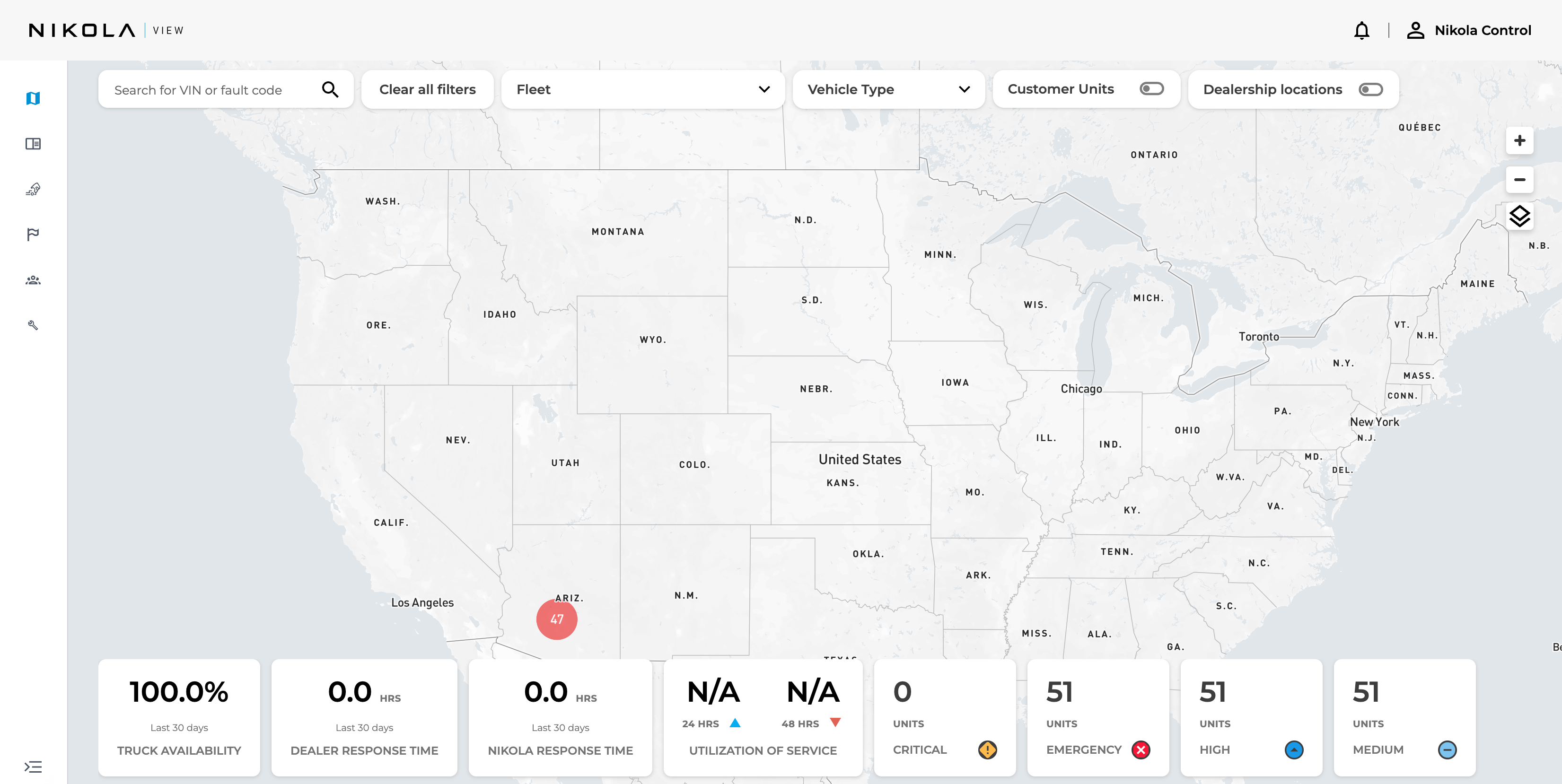1562x784 pixels.
Task: Toggle Customer Units switch
Action: [1151, 89]
